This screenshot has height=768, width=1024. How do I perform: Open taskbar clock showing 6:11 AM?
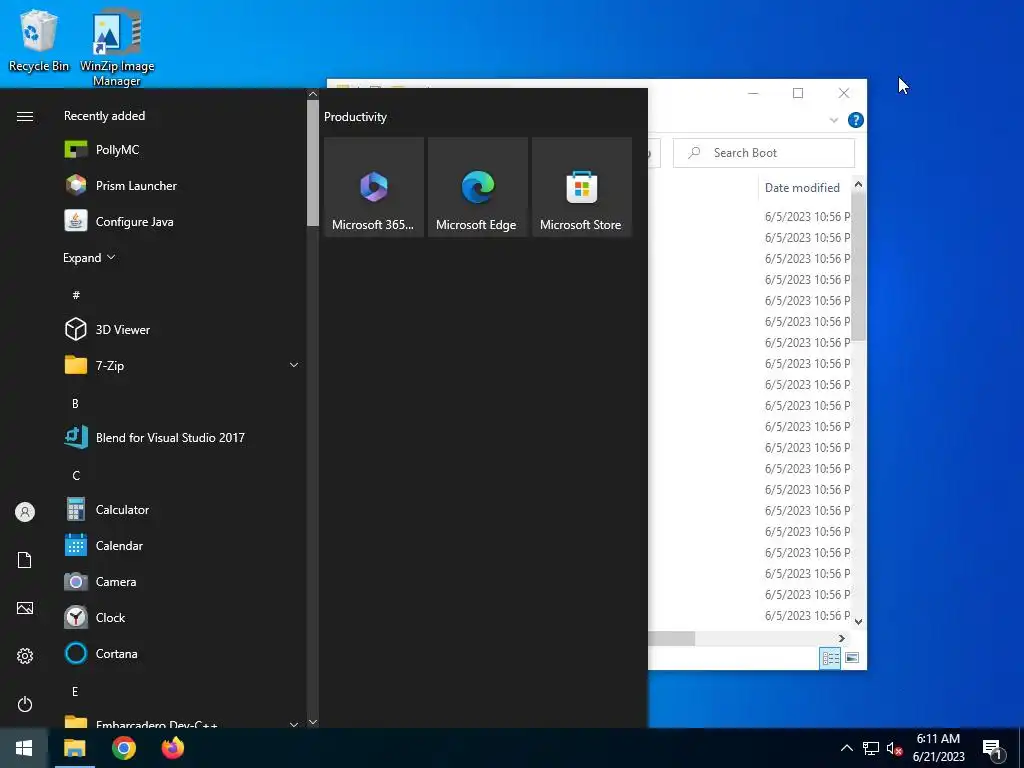pyautogui.click(x=938, y=748)
